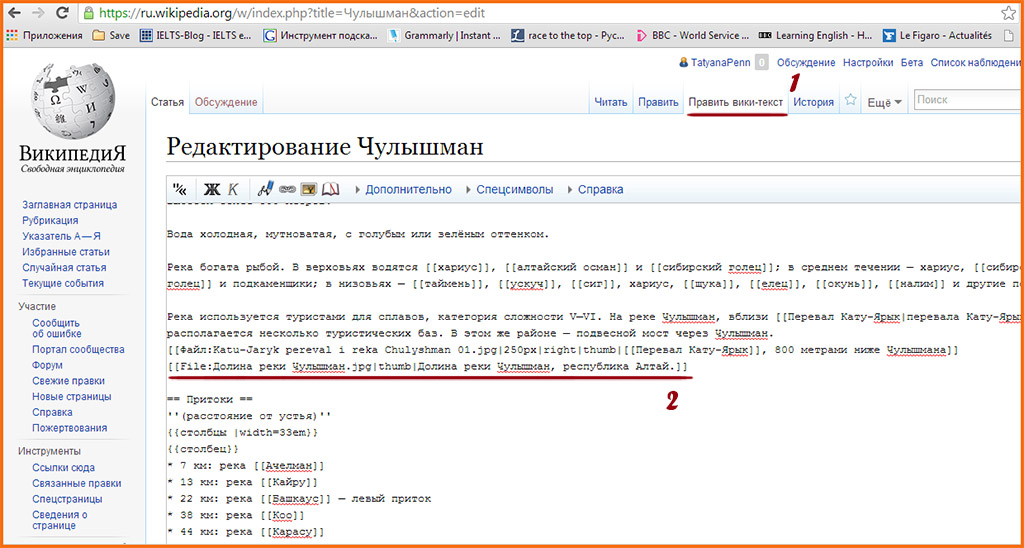Select the Править вики-текст tab
The height and width of the screenshot is (548, 1024).
(736, 102)
